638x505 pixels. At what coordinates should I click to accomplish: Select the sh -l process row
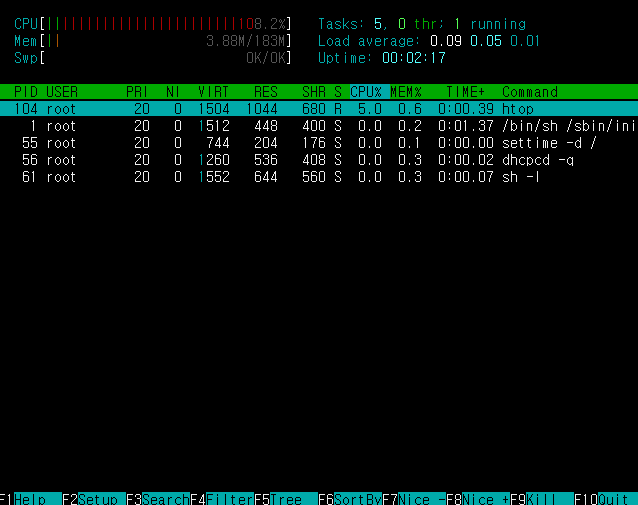(319, 177)
